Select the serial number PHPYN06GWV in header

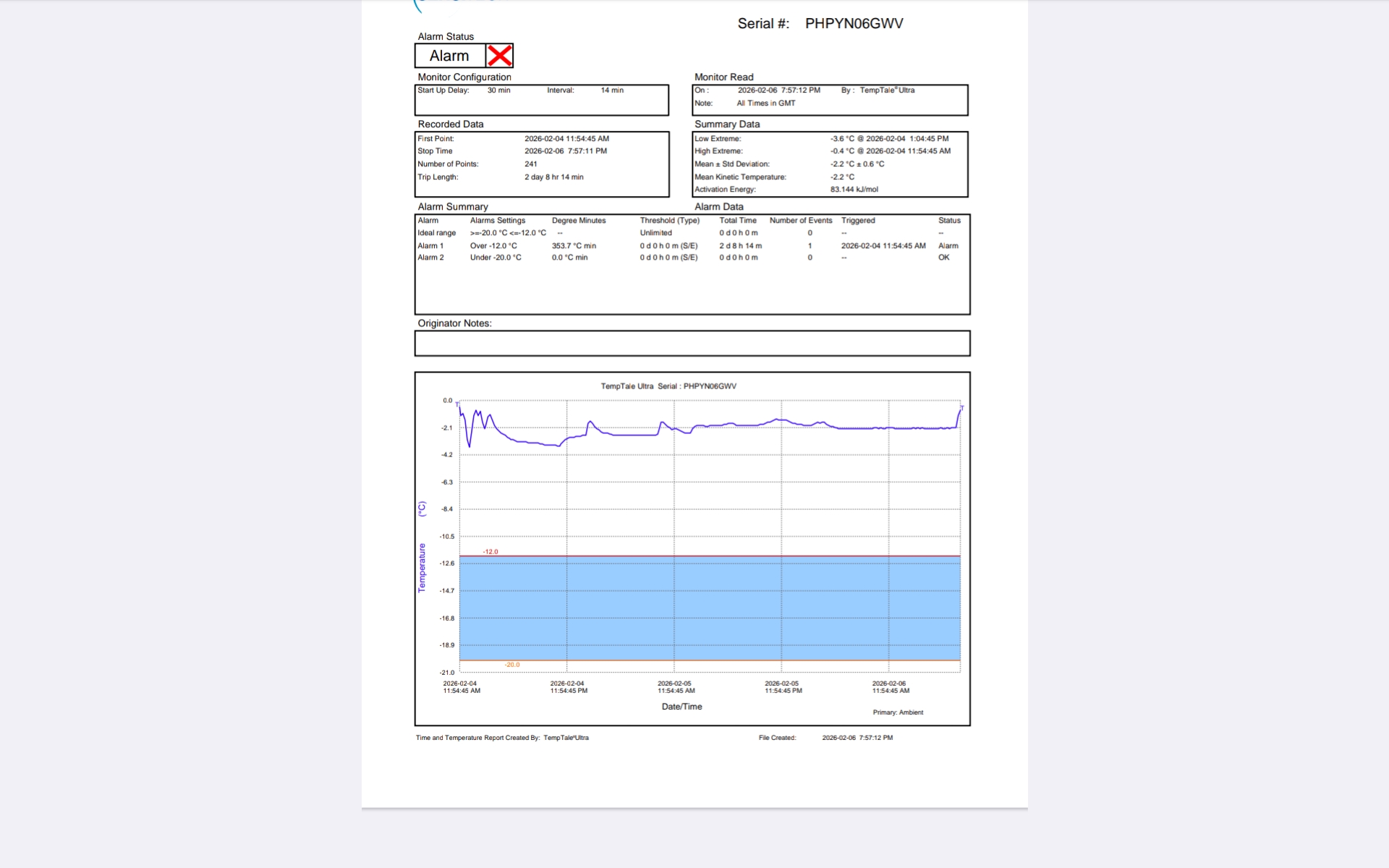coord(854,24)
